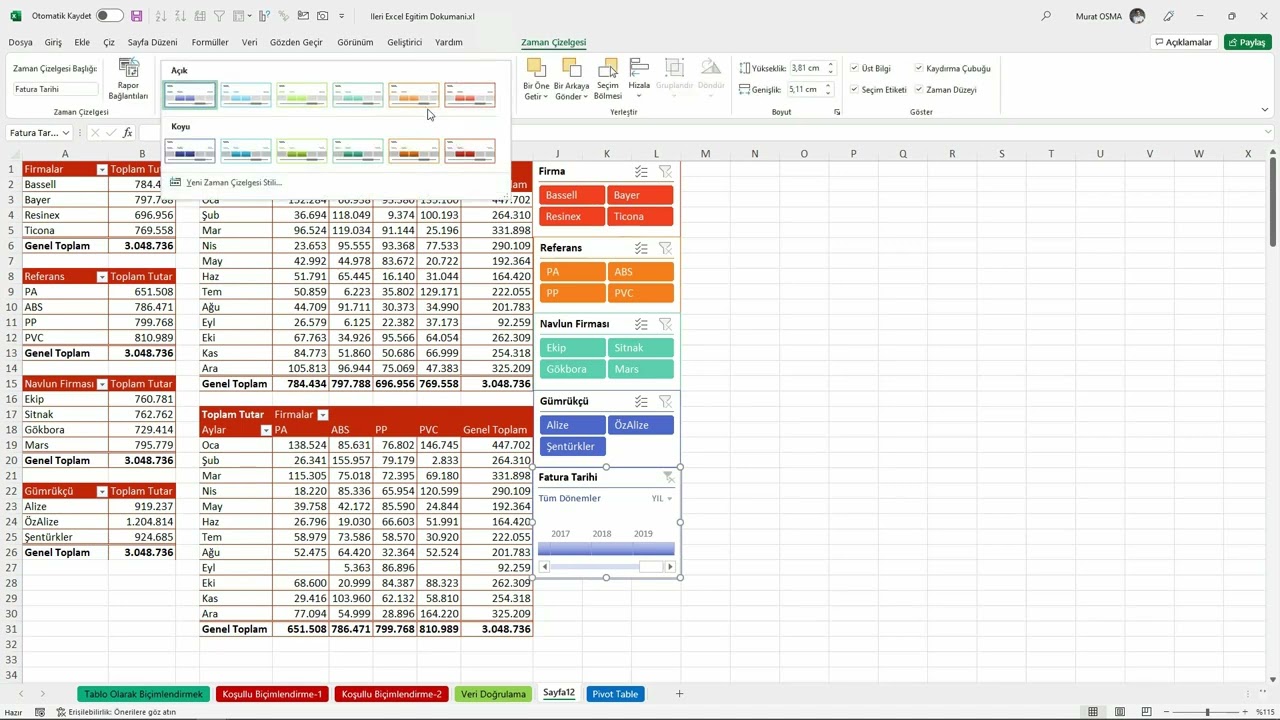This screenshot has width=1280, height=720.
Task: Toggle the Otomatik Kaydet switch
Action: pyautogui.click(x=110, y=16)
